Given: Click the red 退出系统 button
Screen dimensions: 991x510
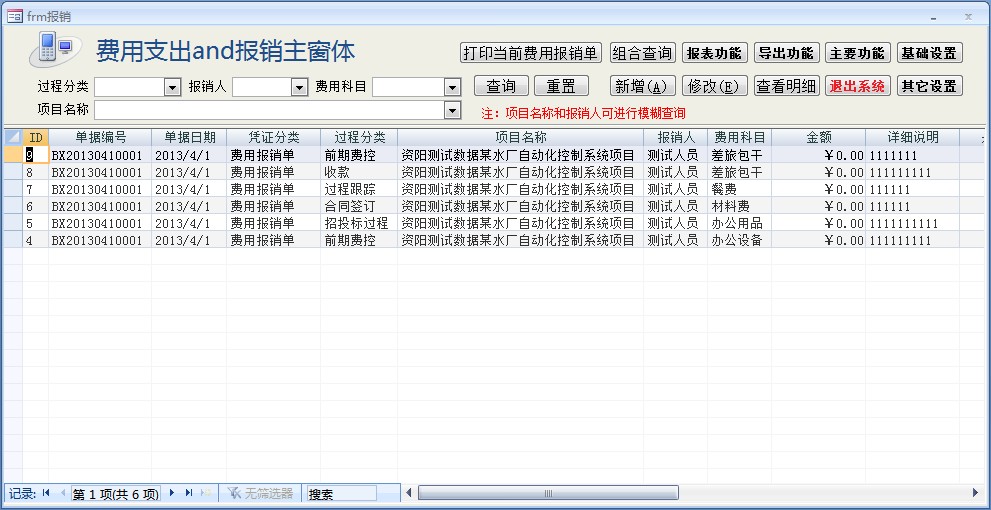Looking at the screenshot, I should pos(858,86).
